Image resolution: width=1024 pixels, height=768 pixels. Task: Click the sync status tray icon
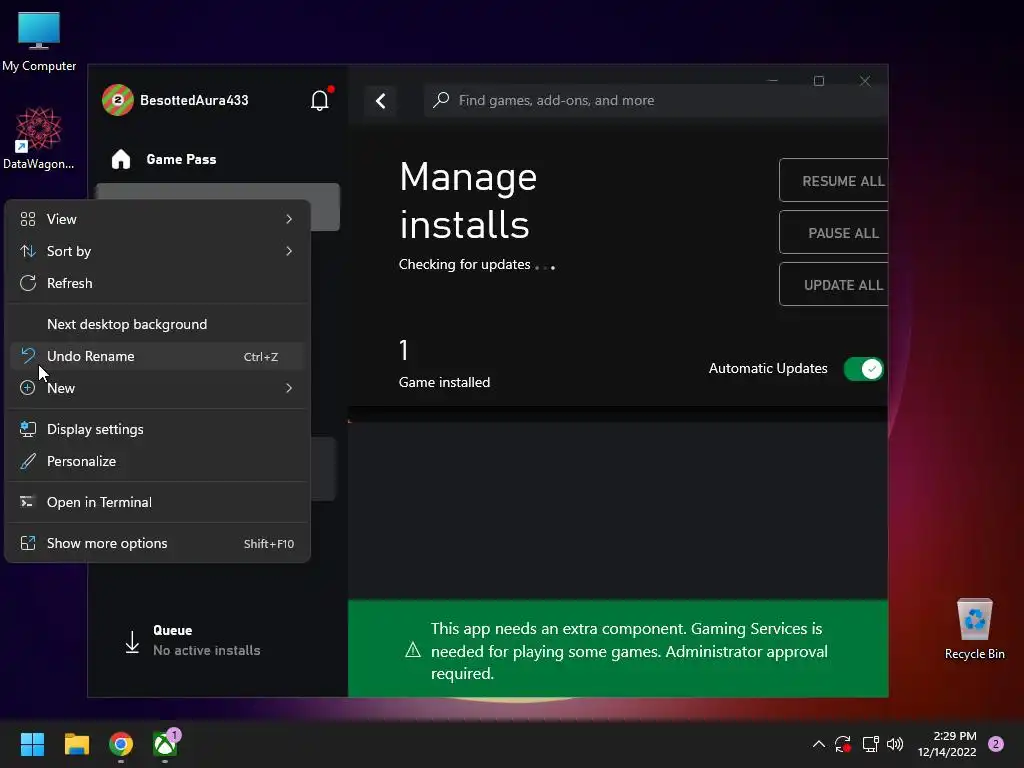tap(843, 744)
